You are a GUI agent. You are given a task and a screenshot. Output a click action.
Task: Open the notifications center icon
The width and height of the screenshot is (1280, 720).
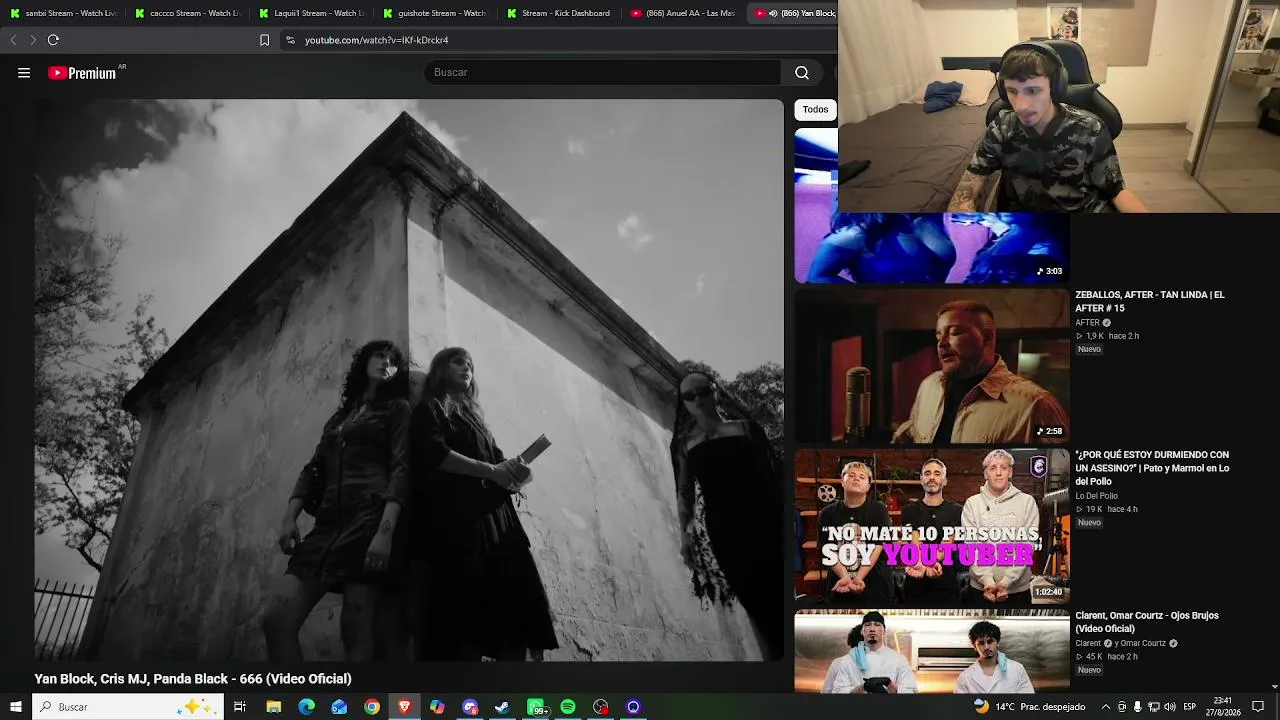pyautogui.click(x=1258, y=707)
